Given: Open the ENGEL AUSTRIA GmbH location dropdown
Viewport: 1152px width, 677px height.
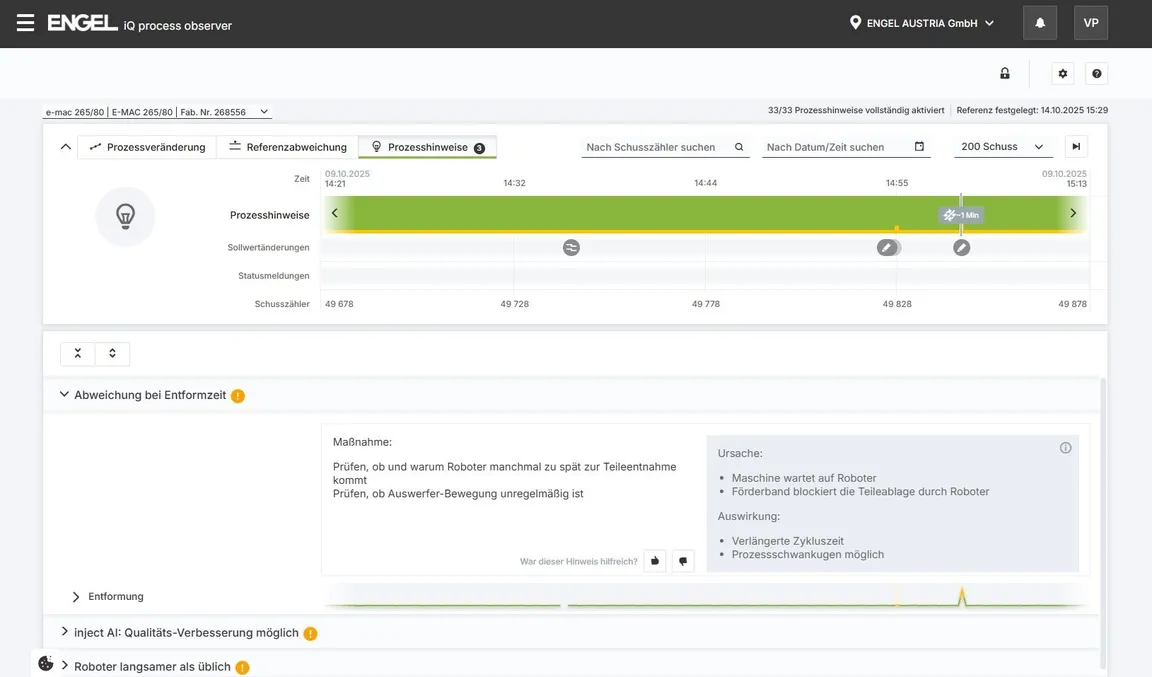Looking at the screenshot, I should tap(922, 23).
